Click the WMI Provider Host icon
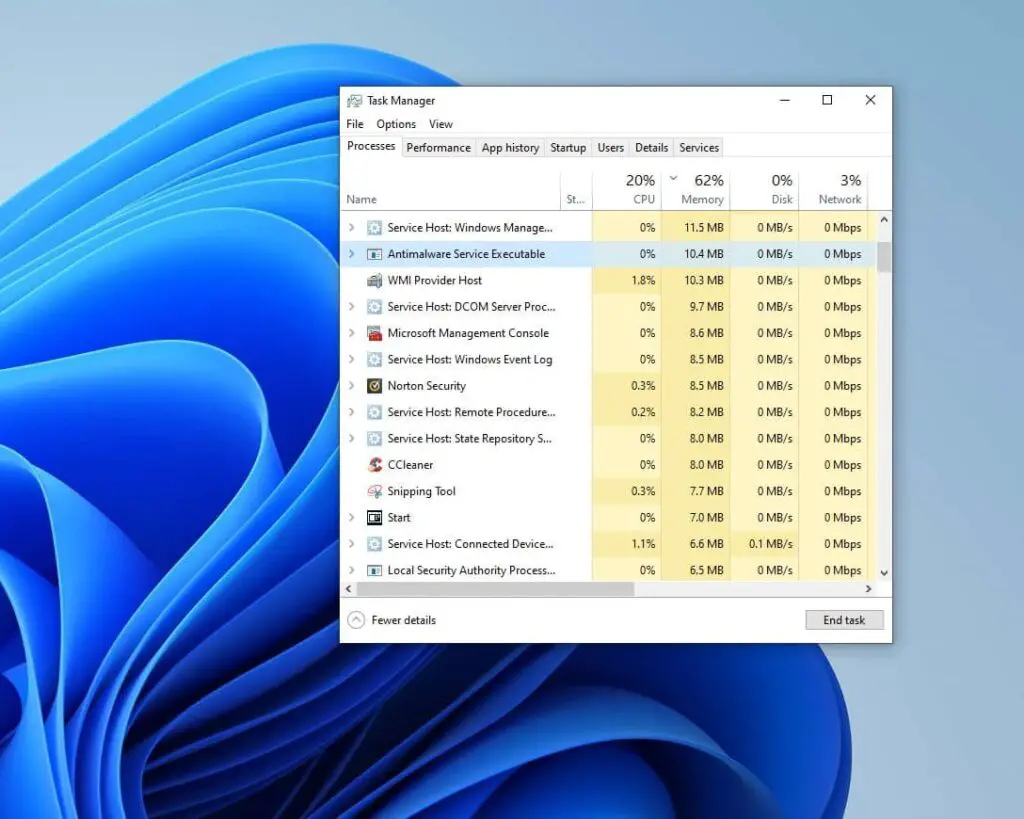This screenshot has width=1024, height=819. [373, 281]
